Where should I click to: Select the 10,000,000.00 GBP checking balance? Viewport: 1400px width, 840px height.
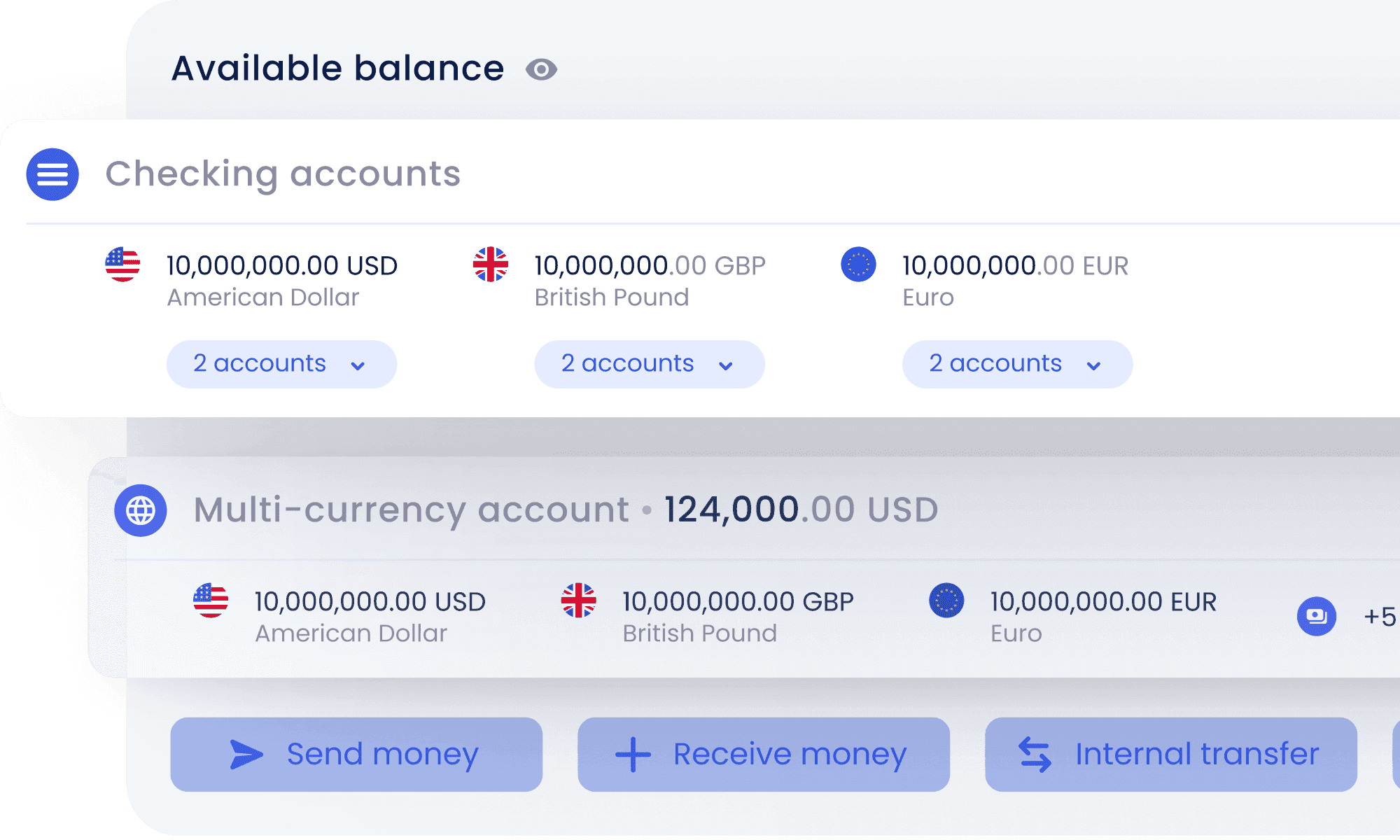point(650,266)
